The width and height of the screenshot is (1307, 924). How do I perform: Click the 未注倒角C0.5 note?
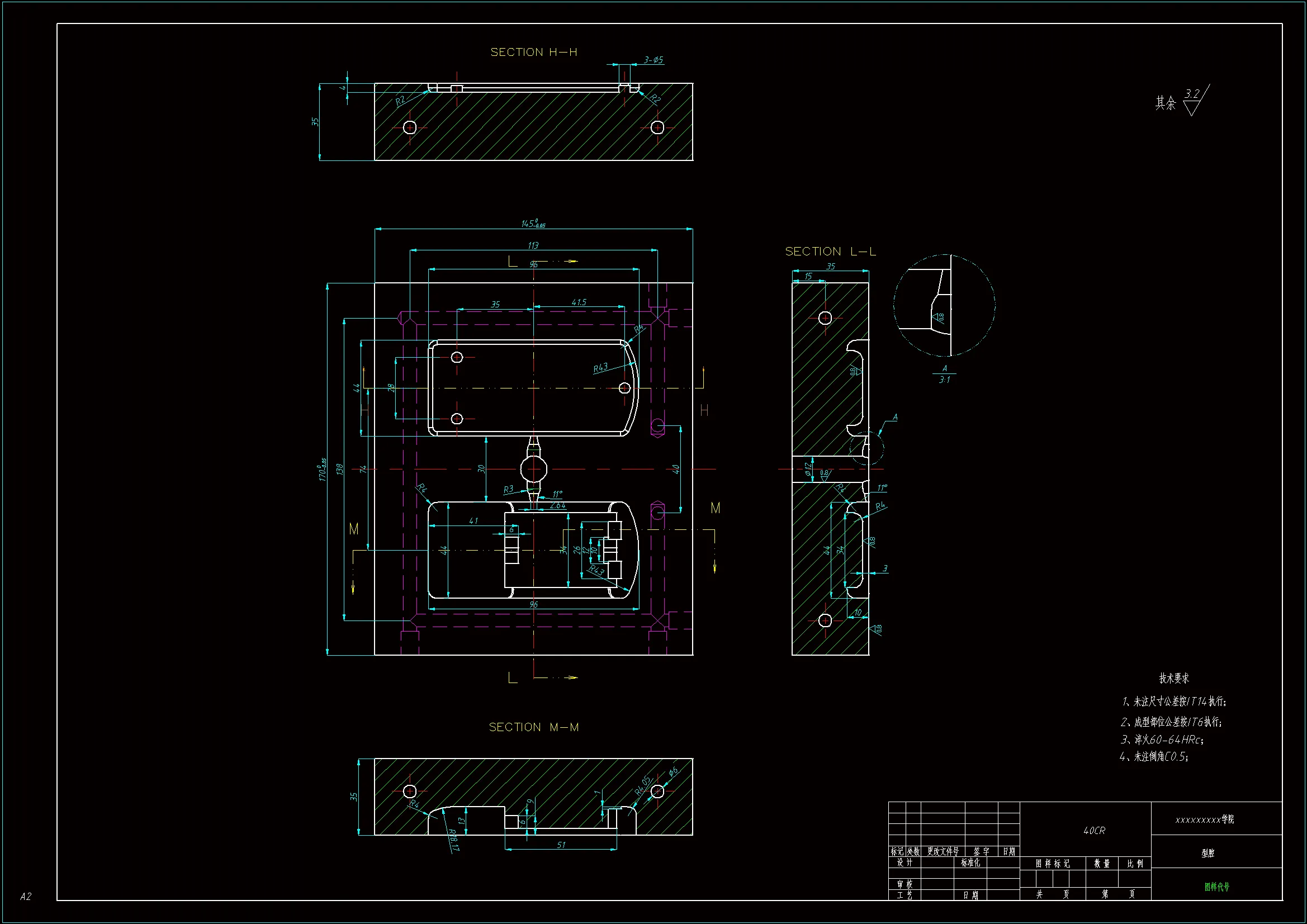click(1154, 757)
